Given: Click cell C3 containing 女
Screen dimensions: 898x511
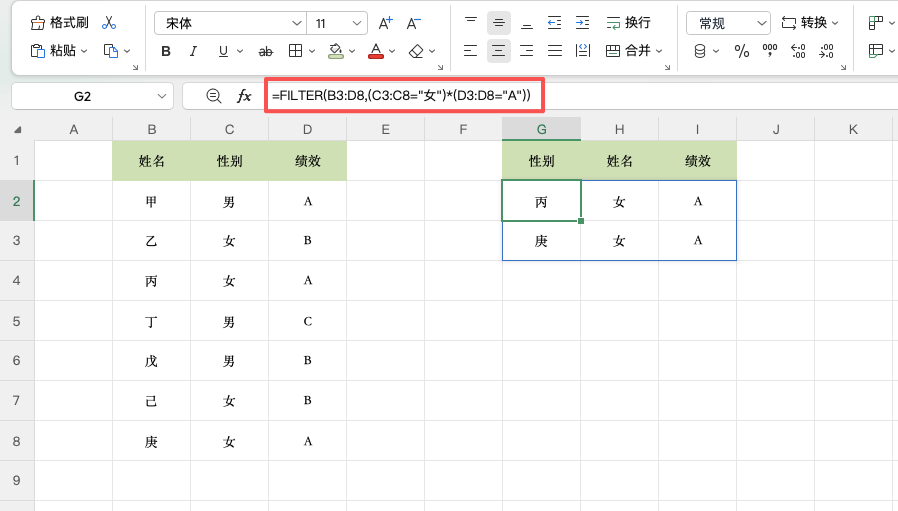Looking at the screenshot, I should 230,241.
